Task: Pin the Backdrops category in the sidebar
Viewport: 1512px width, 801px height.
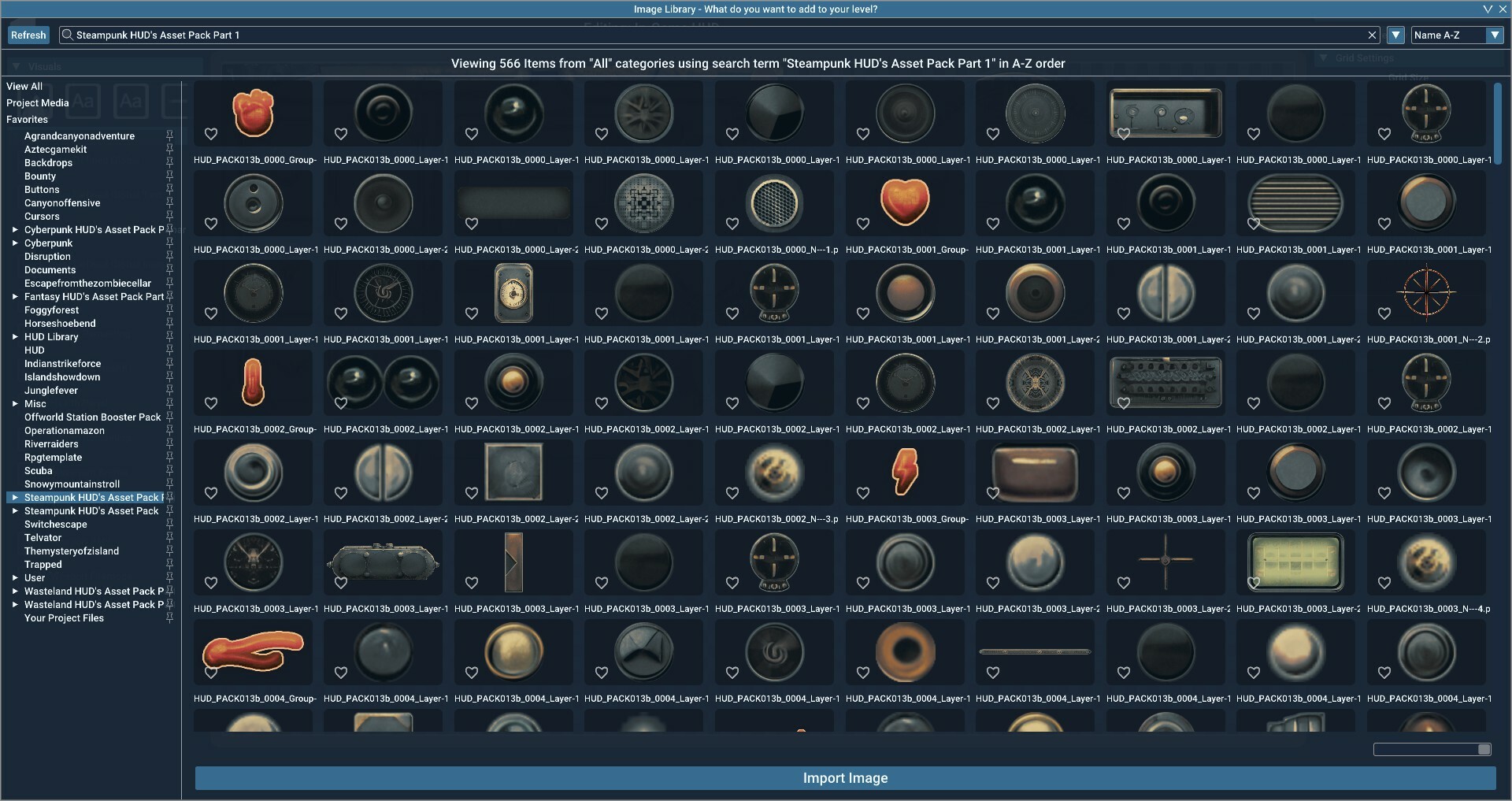Action: pyautogui.click(x=170, y=163)
